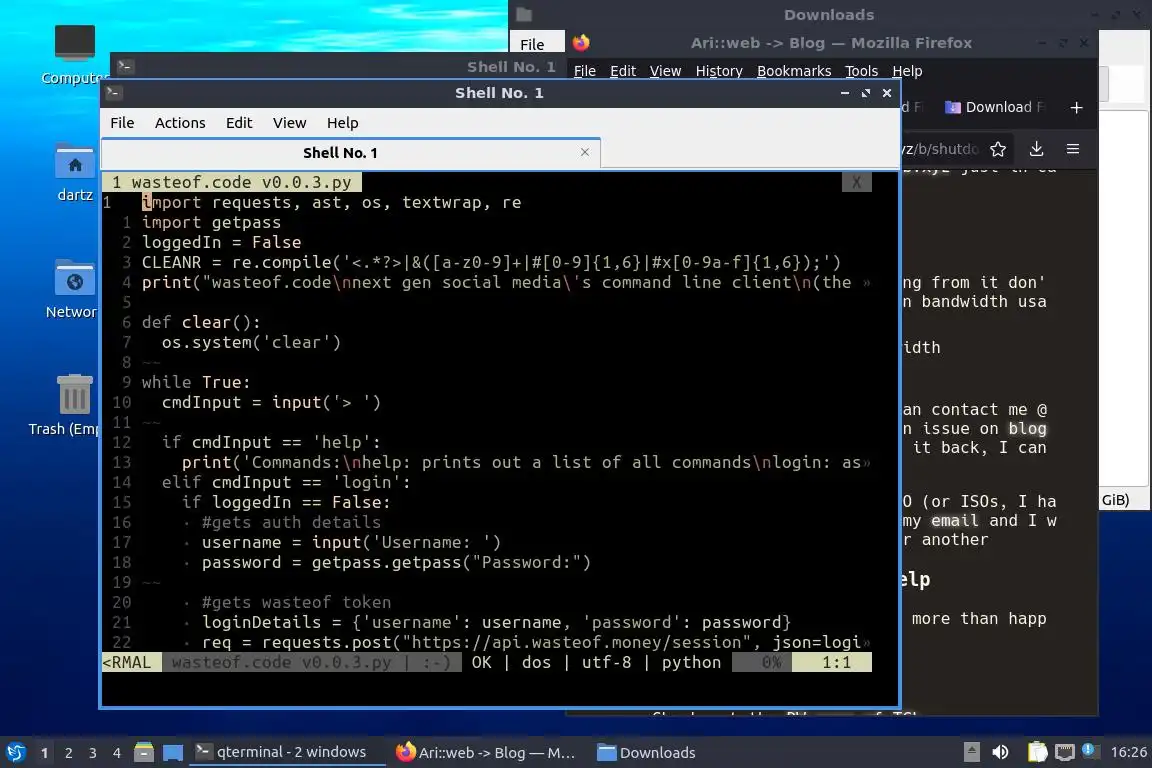The height and width of the screenshot is (768, 1152).
Task: Switch to the Download Firefox tab
Action: click(x=994, y=107)
